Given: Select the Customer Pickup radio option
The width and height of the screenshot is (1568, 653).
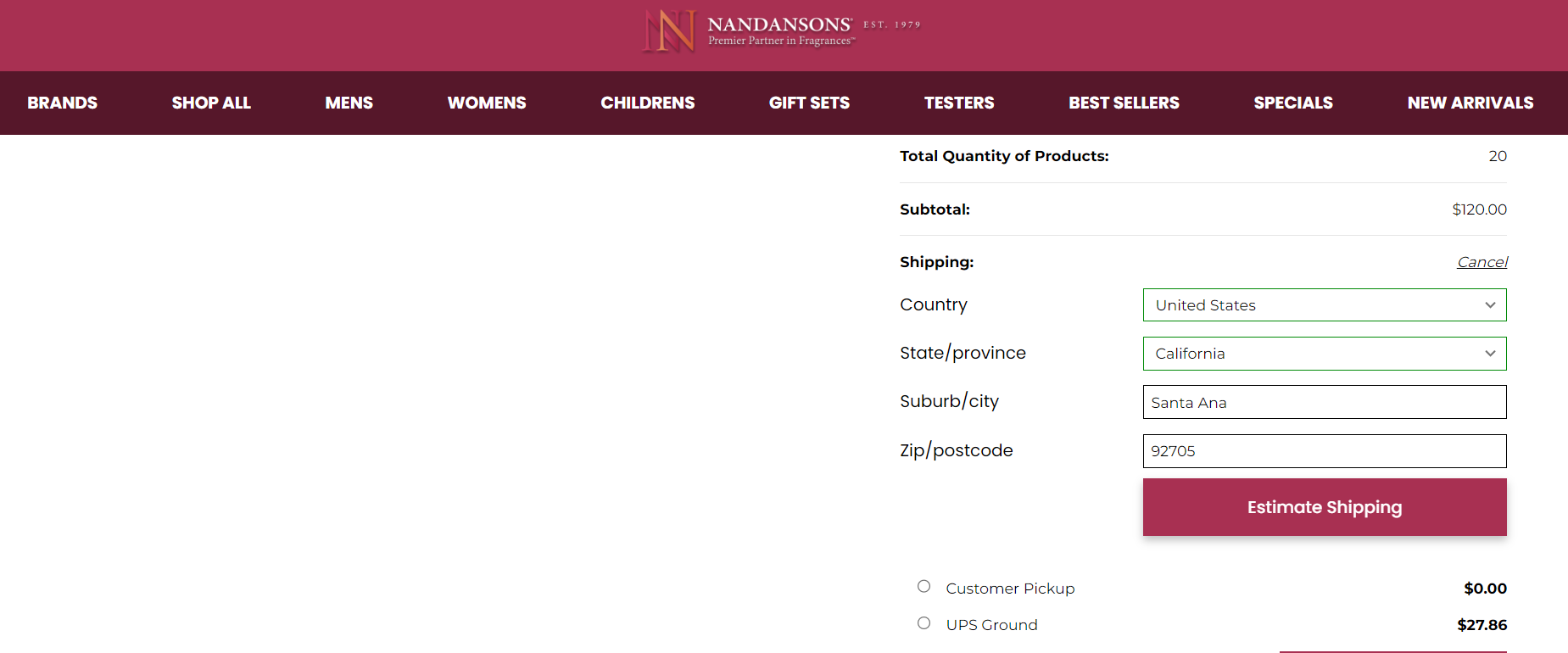Looking at the screenshot, I should click(924, 587).
